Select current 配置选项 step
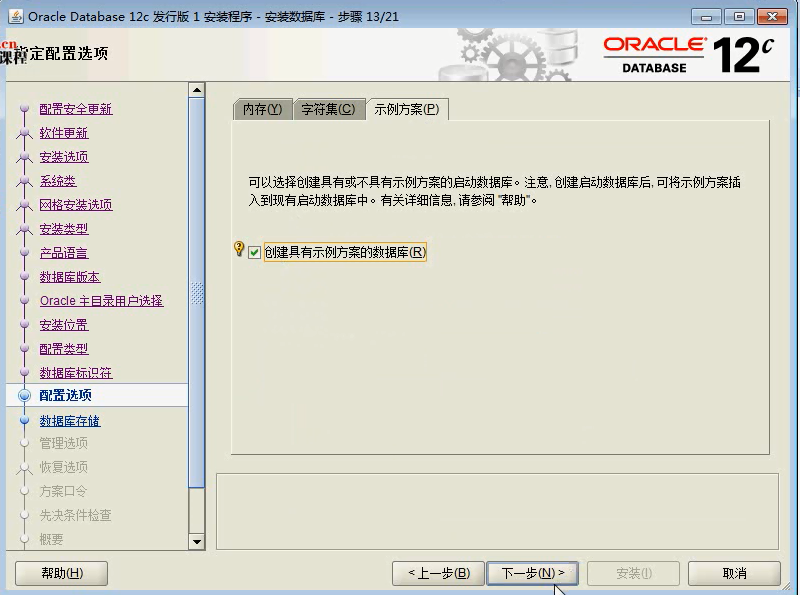 [x=66, y=395]
